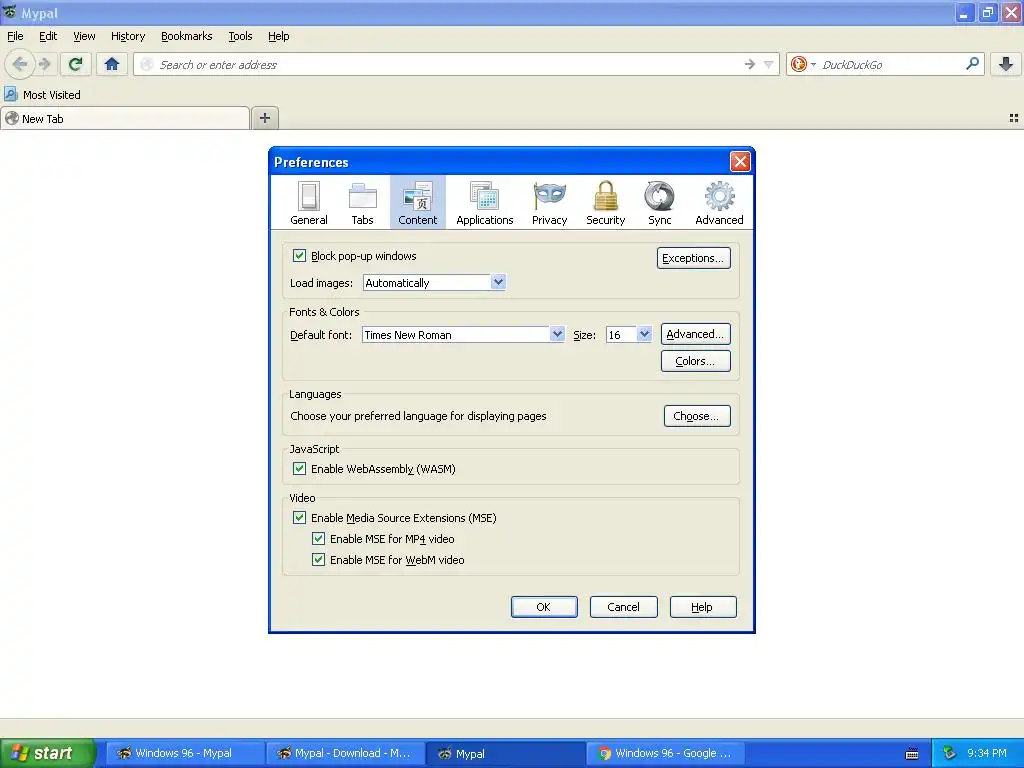Cancel the Preferences dialog
The image size is (1024, 768).
coord(624,607)
